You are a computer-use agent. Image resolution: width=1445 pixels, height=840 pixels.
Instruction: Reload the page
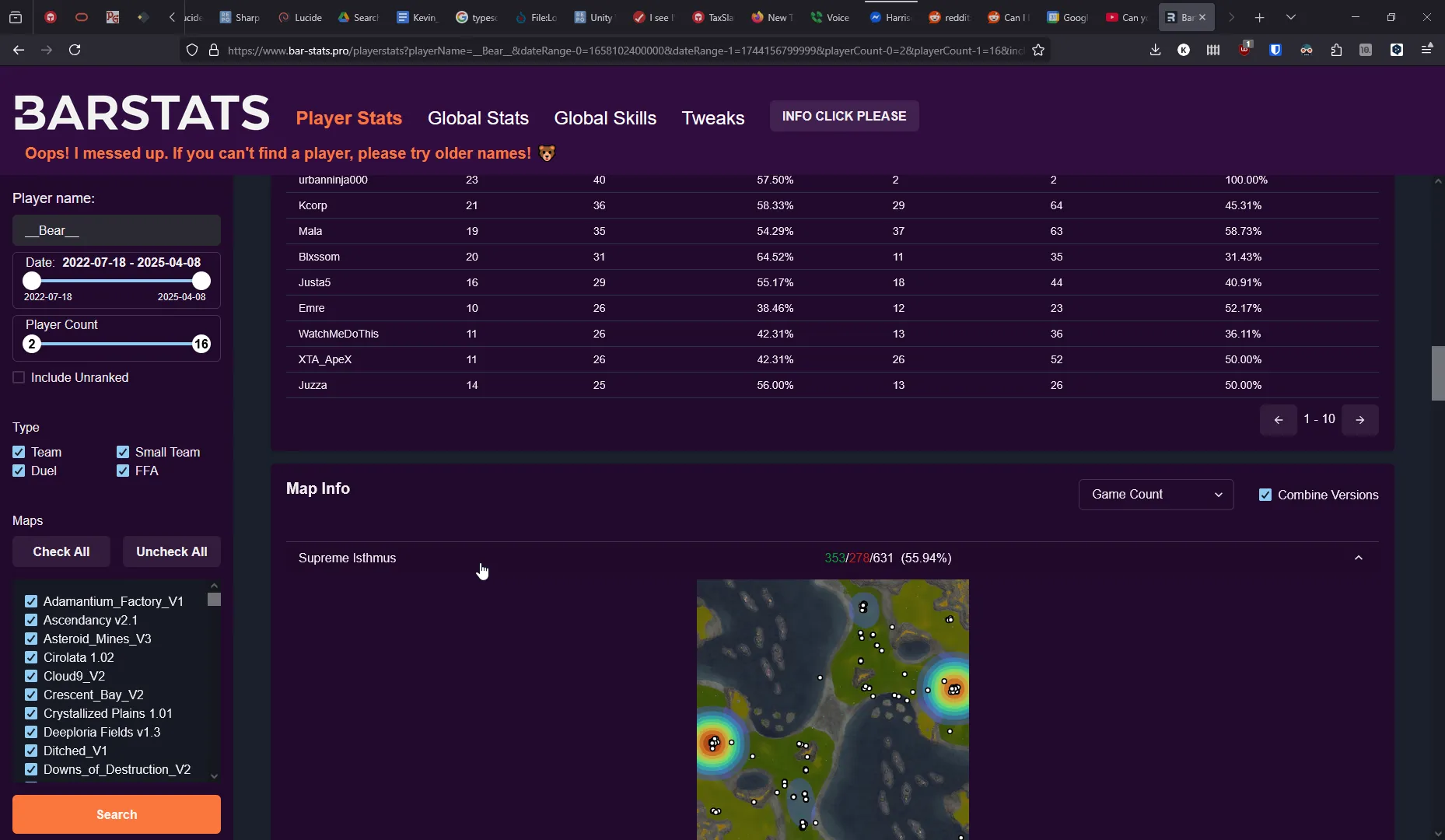[74, 50]
